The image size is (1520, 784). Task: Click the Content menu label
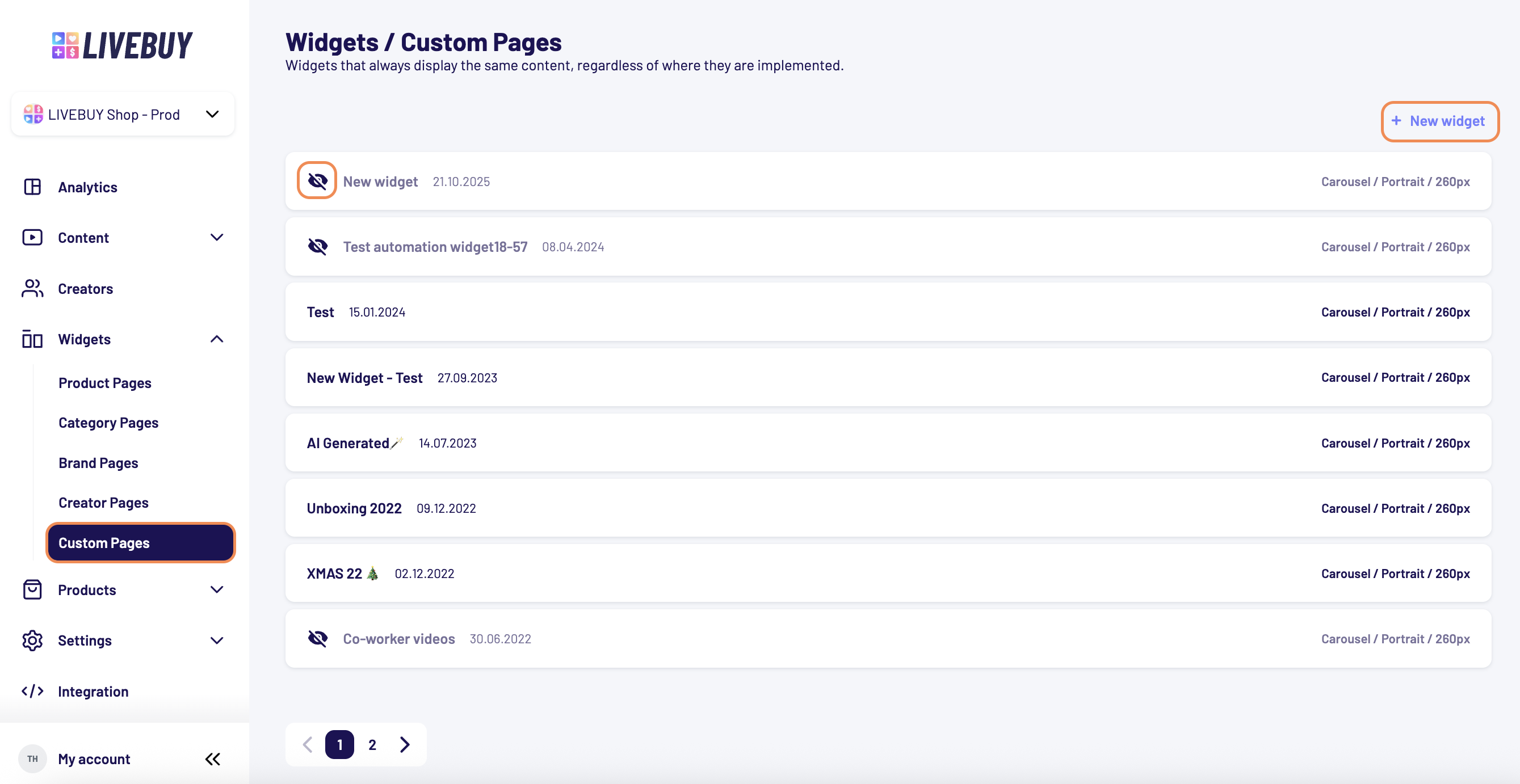(x=83, y=237)
